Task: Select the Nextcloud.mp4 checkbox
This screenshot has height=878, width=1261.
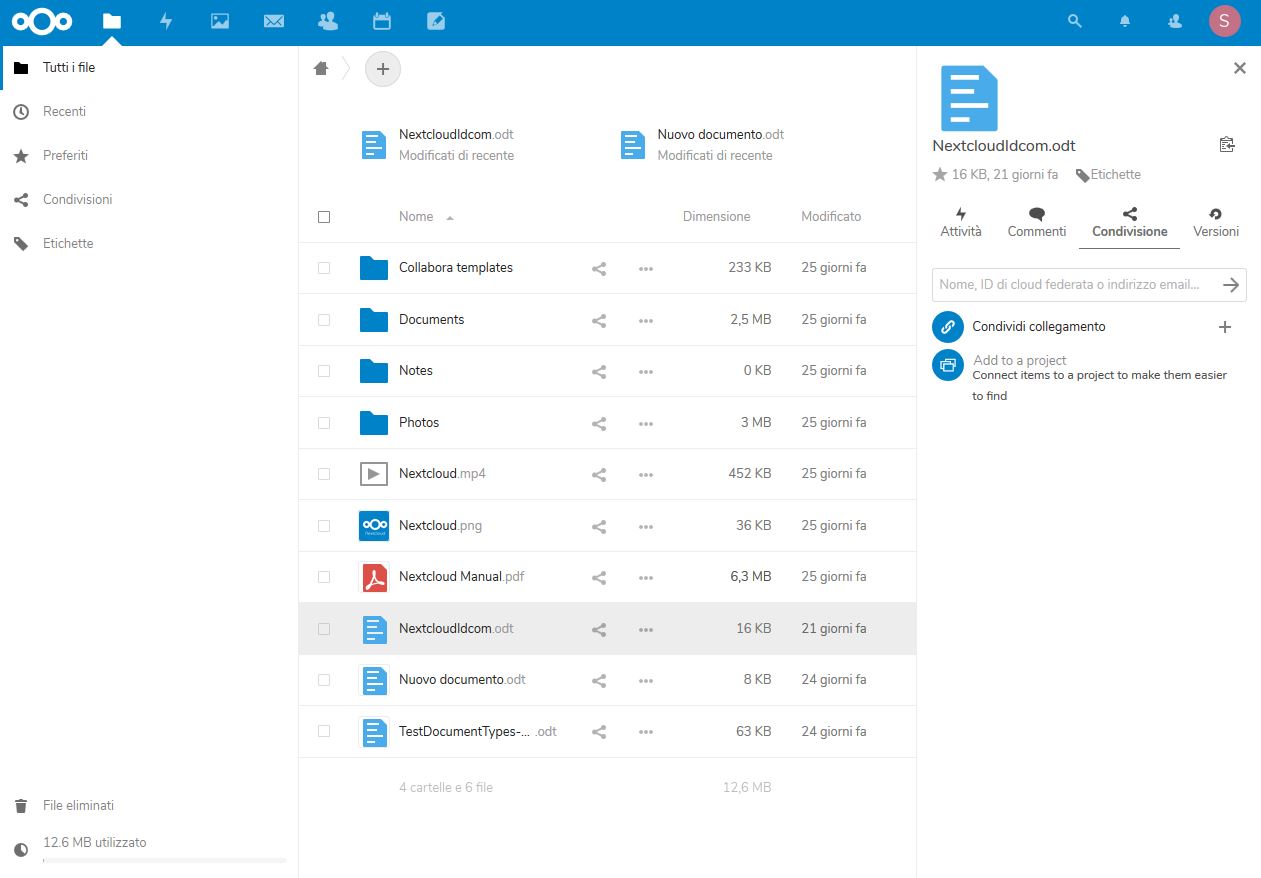Action: coord(323,474)
